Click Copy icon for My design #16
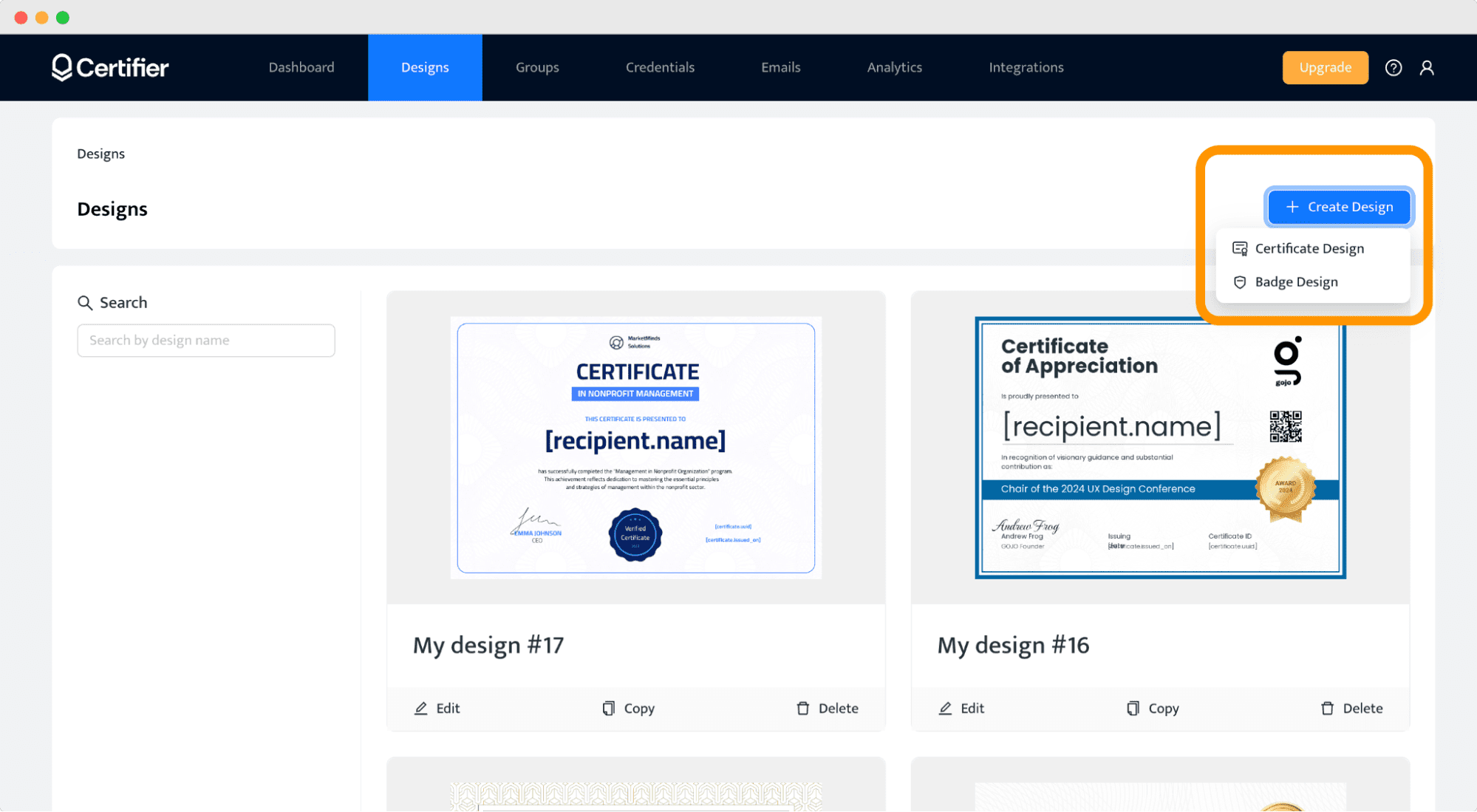This screenshot has height=812, width=1477. [x=1133, y=709]
